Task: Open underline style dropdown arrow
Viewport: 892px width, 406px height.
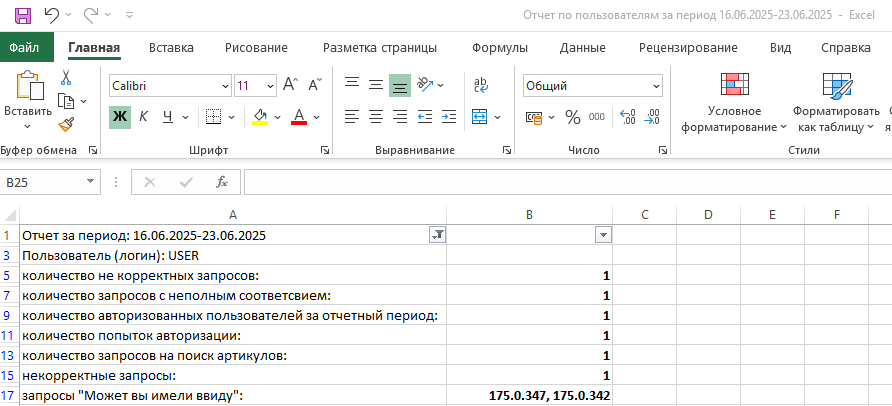Action: [185, 117]
